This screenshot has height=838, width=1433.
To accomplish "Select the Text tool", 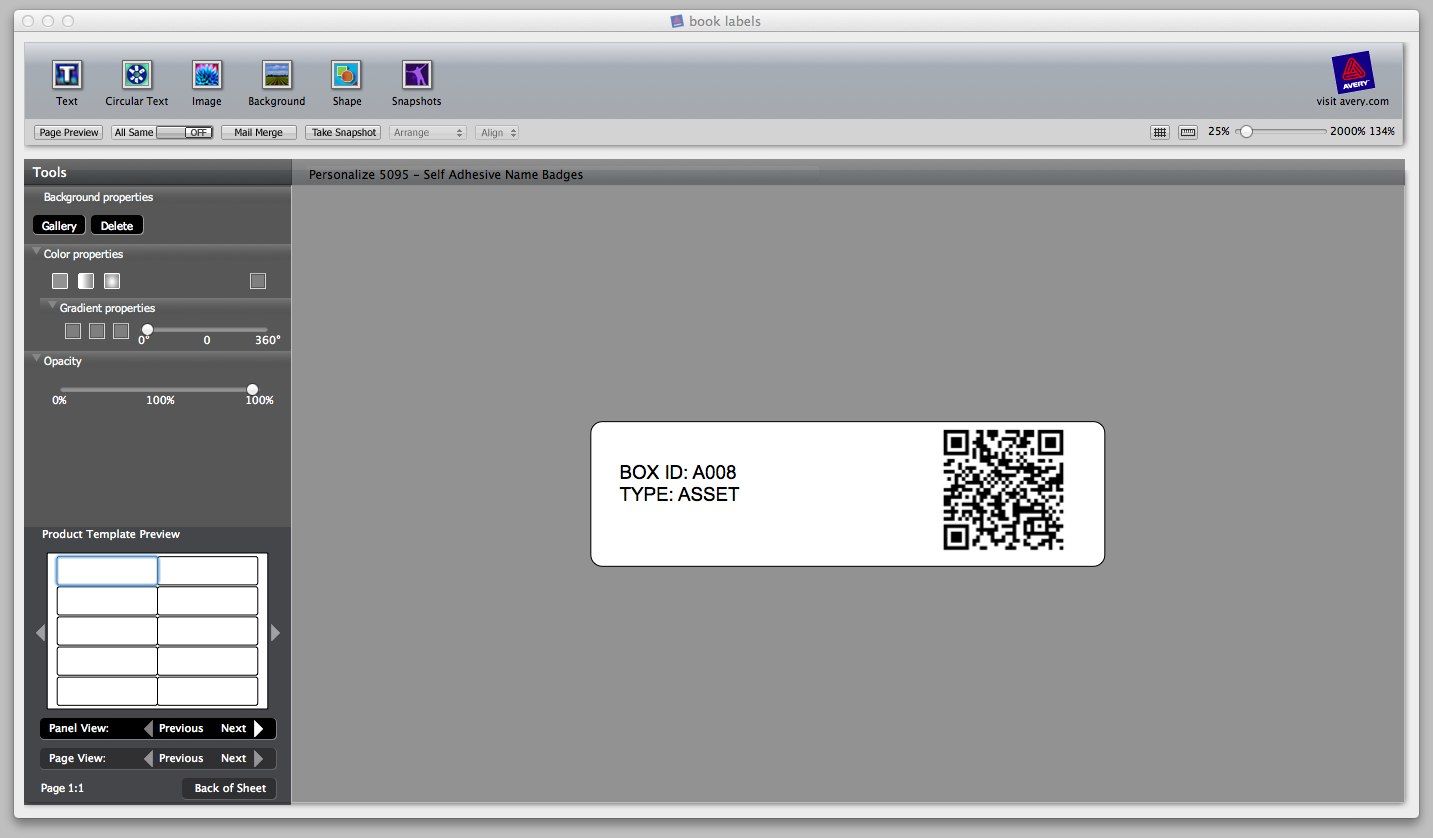I will pyautogui.click(x=66, y=82).
